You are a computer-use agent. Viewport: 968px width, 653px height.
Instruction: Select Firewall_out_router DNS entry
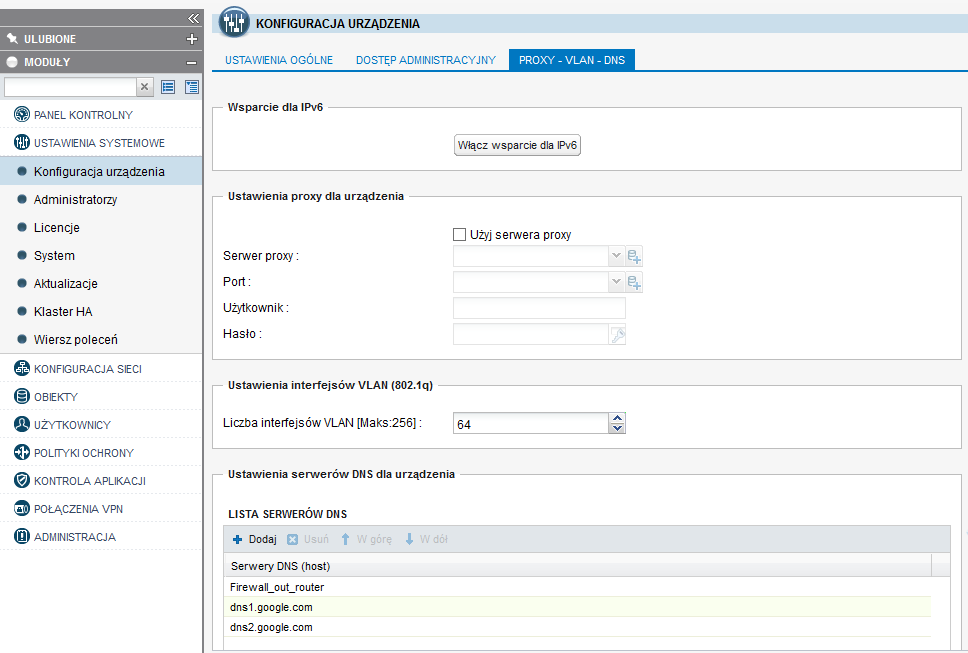point(578,587)
